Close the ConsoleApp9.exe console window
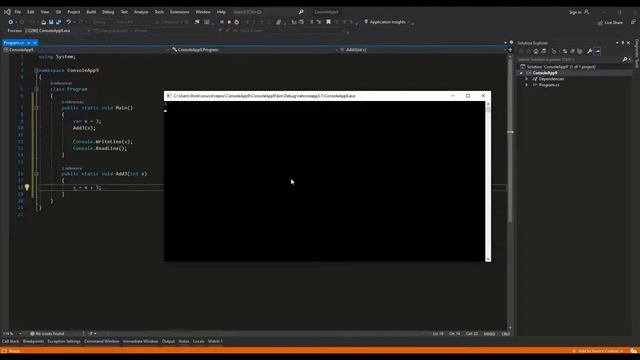Viewport: 640px width, 360px height. point(483,96)
